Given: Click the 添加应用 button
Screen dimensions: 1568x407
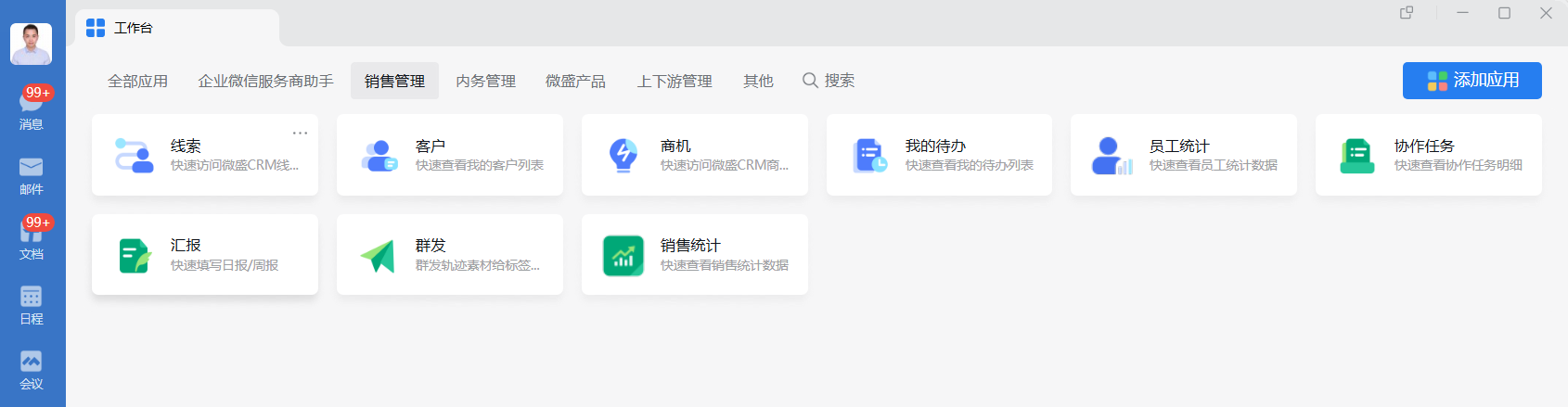Looking at the screenshot, I should [1472, 81].
